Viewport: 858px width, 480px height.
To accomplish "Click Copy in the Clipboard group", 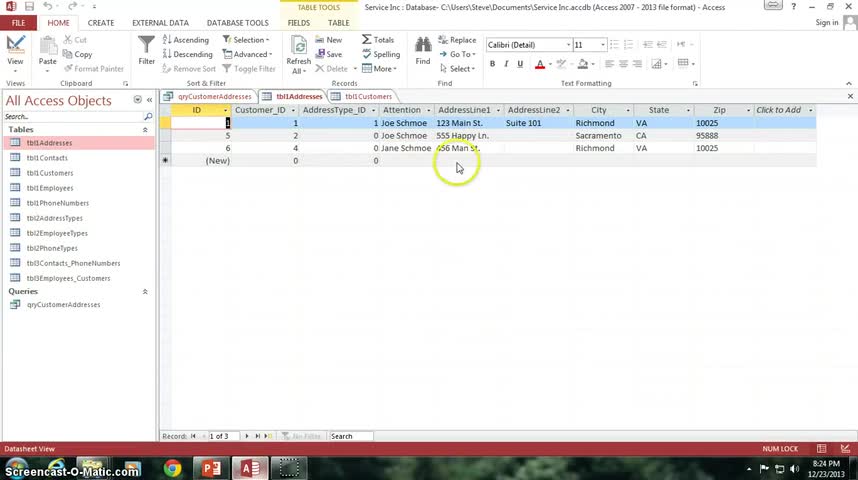I will coord(77,54).
